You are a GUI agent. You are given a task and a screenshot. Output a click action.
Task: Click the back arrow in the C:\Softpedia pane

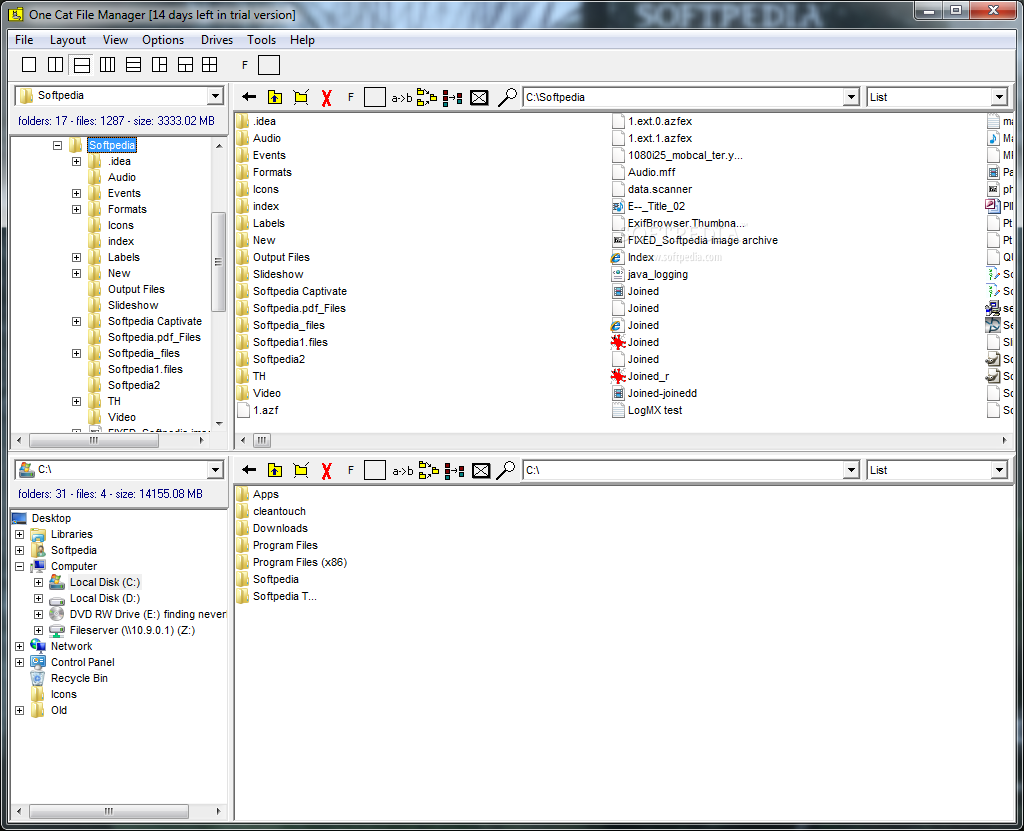tap(249, 97)
